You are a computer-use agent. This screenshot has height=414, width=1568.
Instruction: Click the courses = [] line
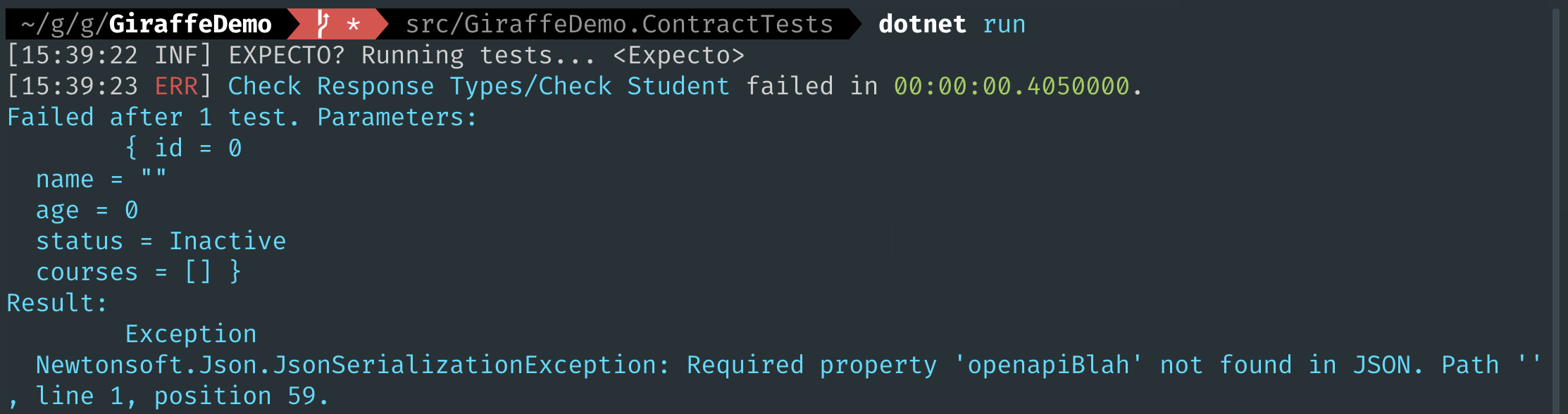pos(138,272)
